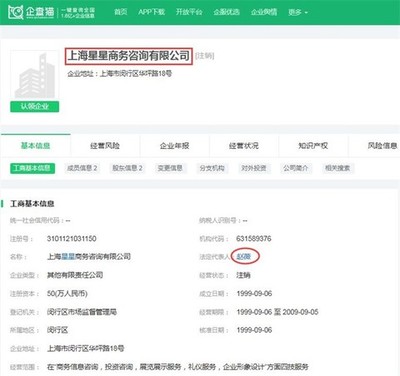Jump to 成员信息 2 section

coord(82,168)
